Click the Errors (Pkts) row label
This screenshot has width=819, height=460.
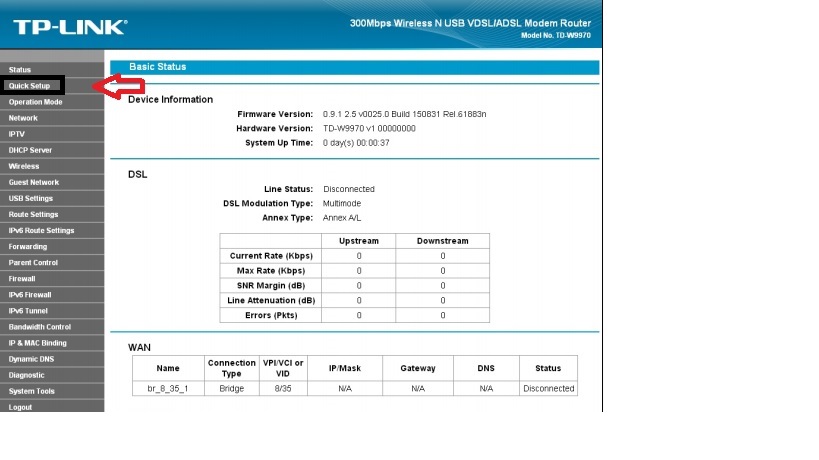tap(271, 315)
